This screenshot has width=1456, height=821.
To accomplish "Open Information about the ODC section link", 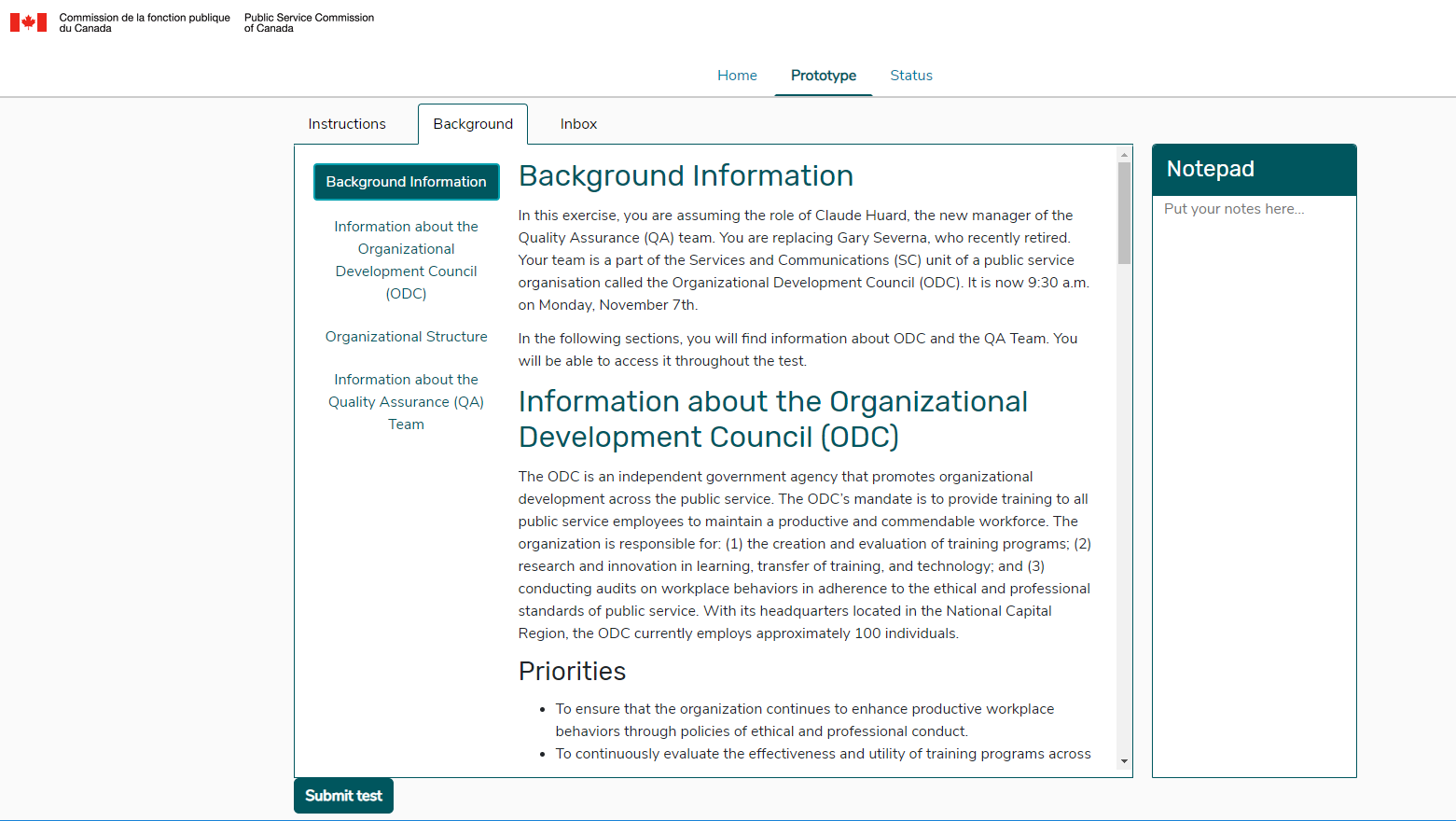I will (407, 260).
